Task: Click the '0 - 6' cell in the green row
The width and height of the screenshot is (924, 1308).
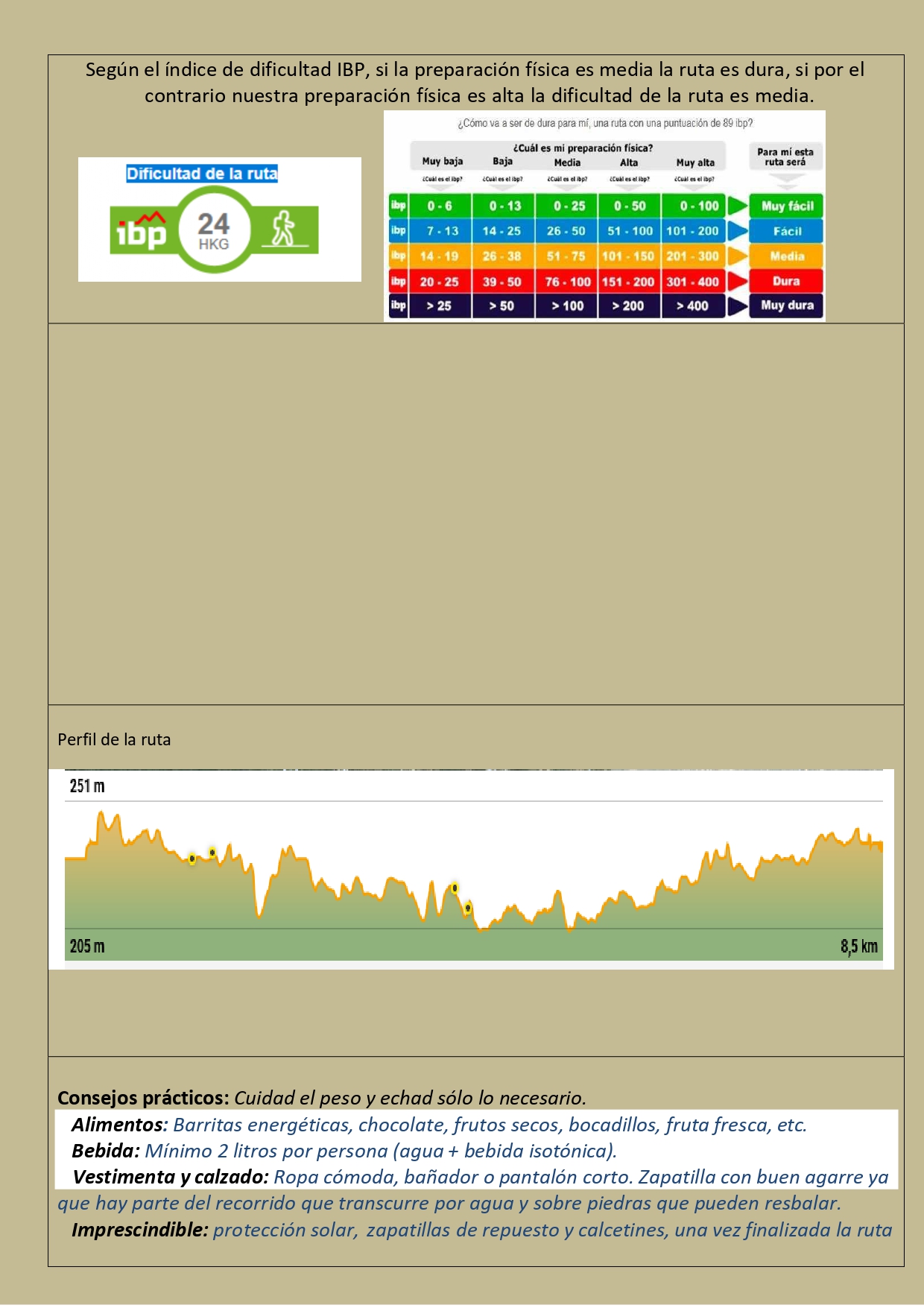Action: click(440, 206)
